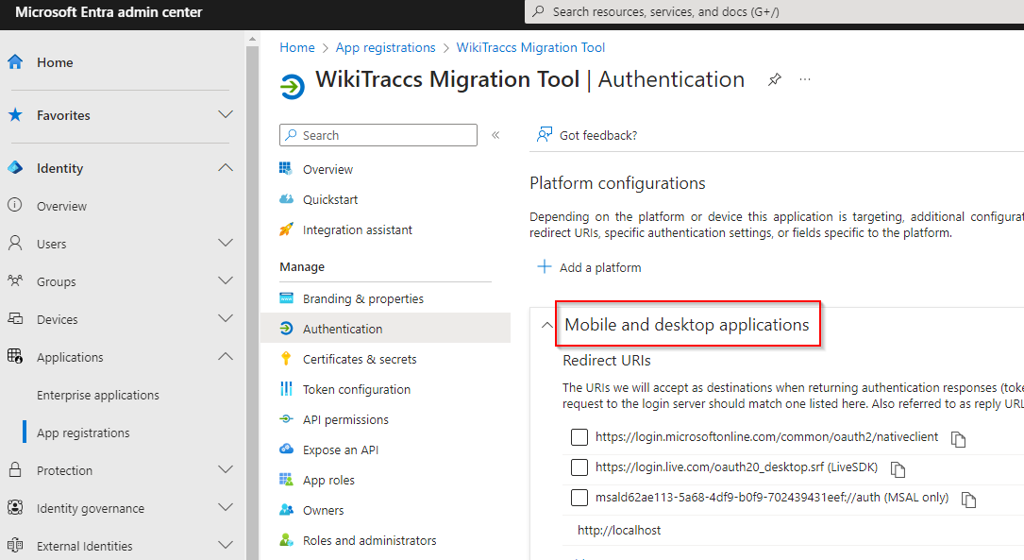Go to App registrations breadcrumb link
This screenshot has width=1024, height=560.
[x=385, y=48]
